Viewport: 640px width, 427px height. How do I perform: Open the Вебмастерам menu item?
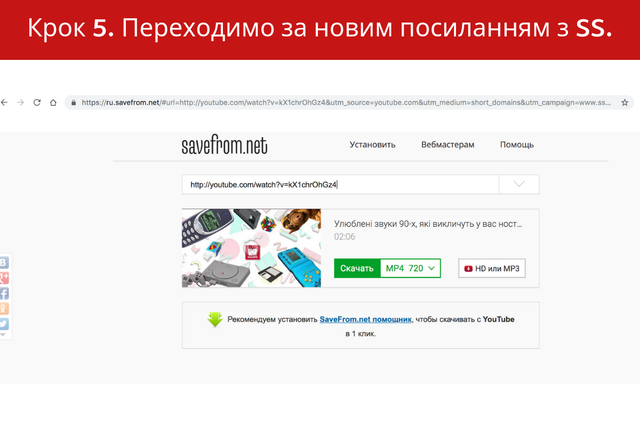(x=447, y=144)
